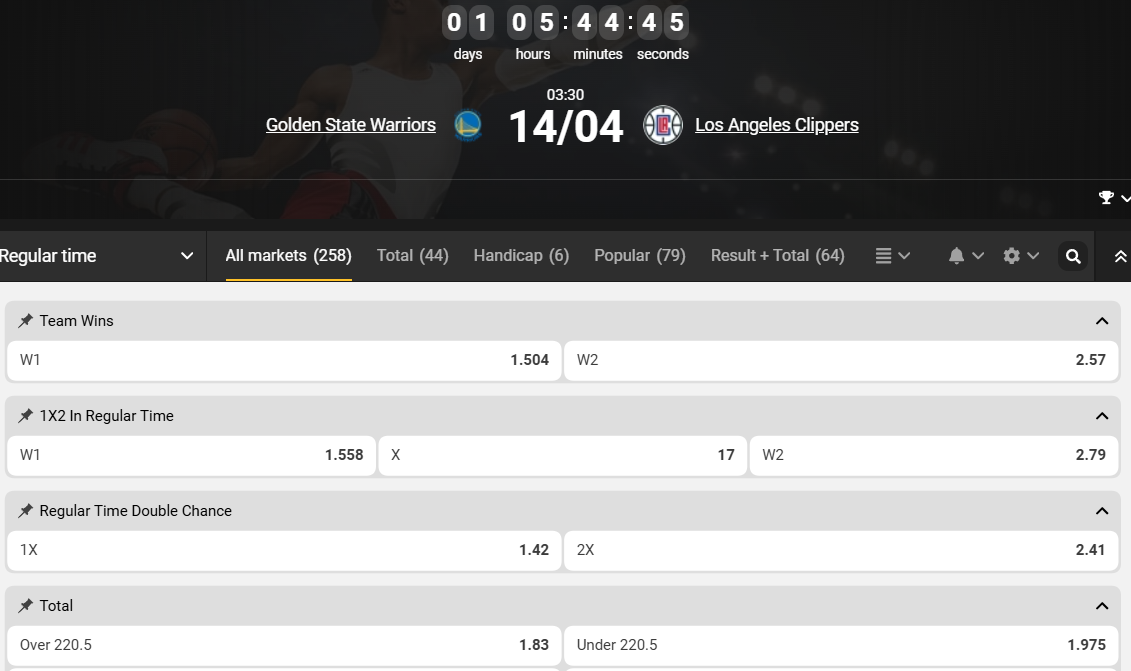This screenshot has height=671, width=1131.
Task: Click the trophy icon dropdown
Action: tap(1113, 198)
